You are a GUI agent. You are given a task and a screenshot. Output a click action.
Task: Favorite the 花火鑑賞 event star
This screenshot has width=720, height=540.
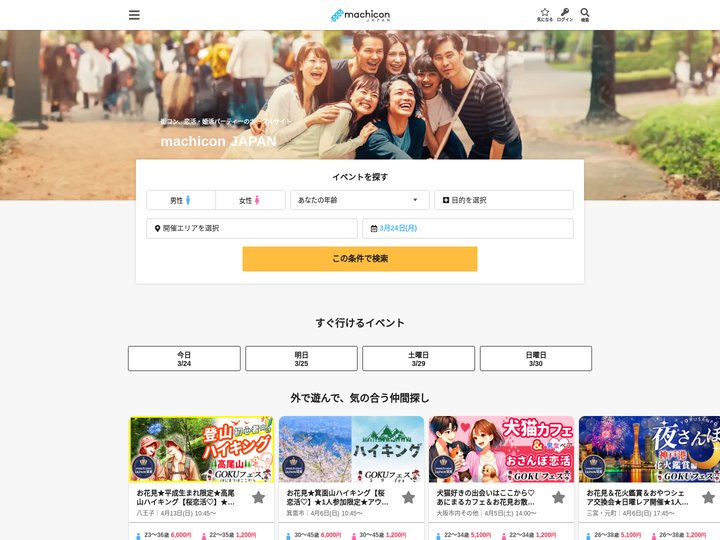point(709,497)
